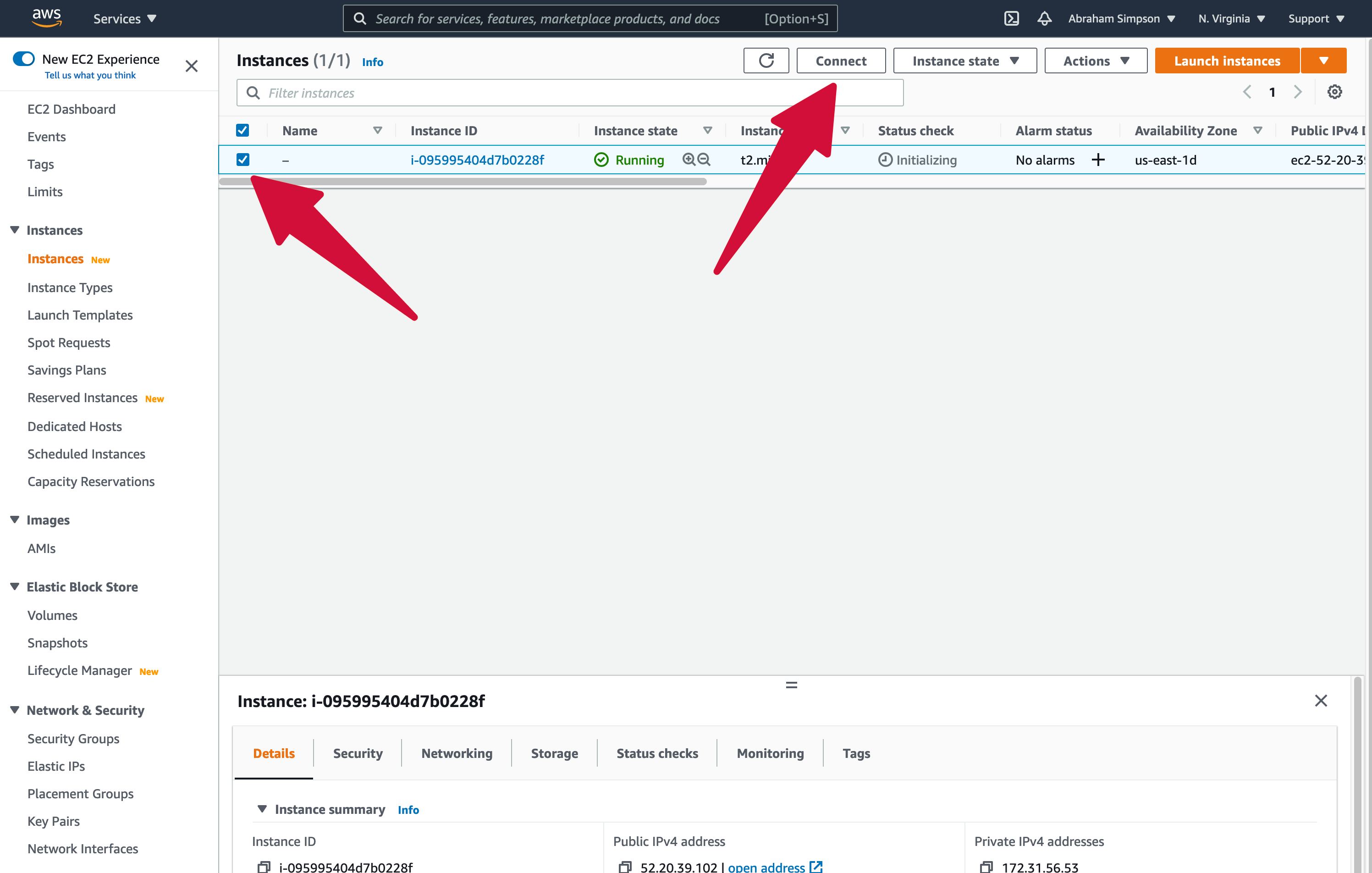Switch to the Tags tab

pyautogui.click(x=856, y=753)
